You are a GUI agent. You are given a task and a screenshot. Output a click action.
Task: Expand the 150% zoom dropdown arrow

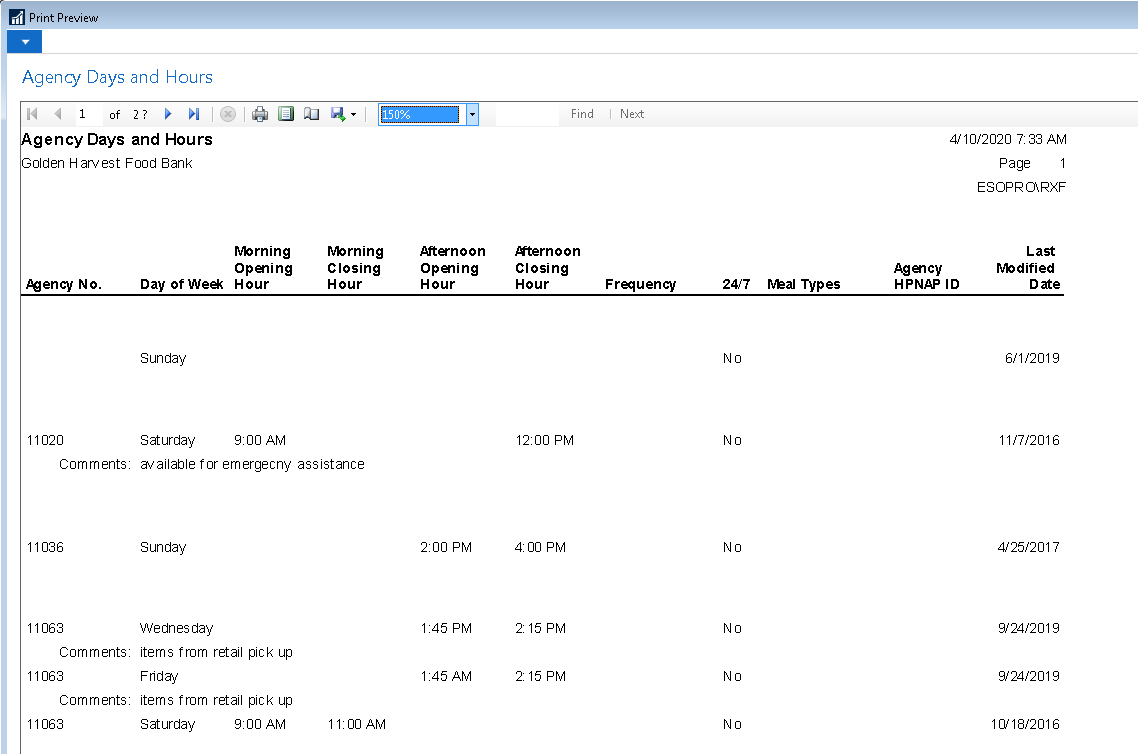coord(472,114)
